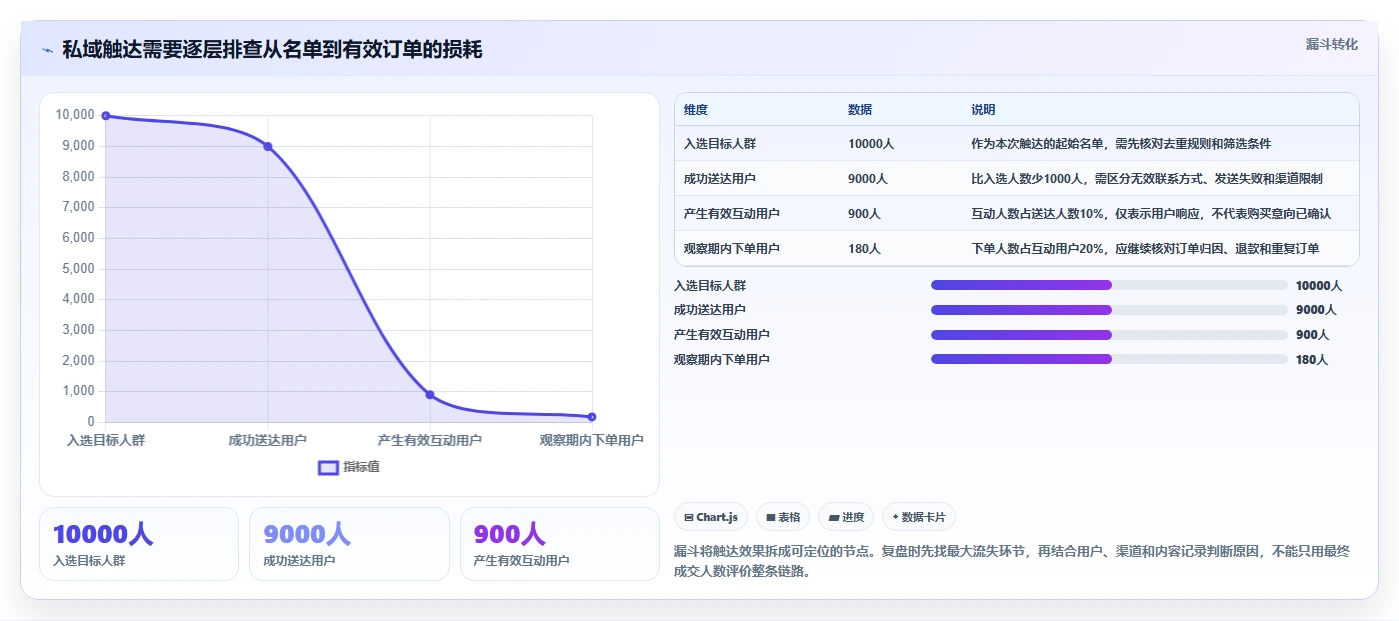
Task: Click the table cell 产生有效互动用户
Action: [x=732, y=214]
